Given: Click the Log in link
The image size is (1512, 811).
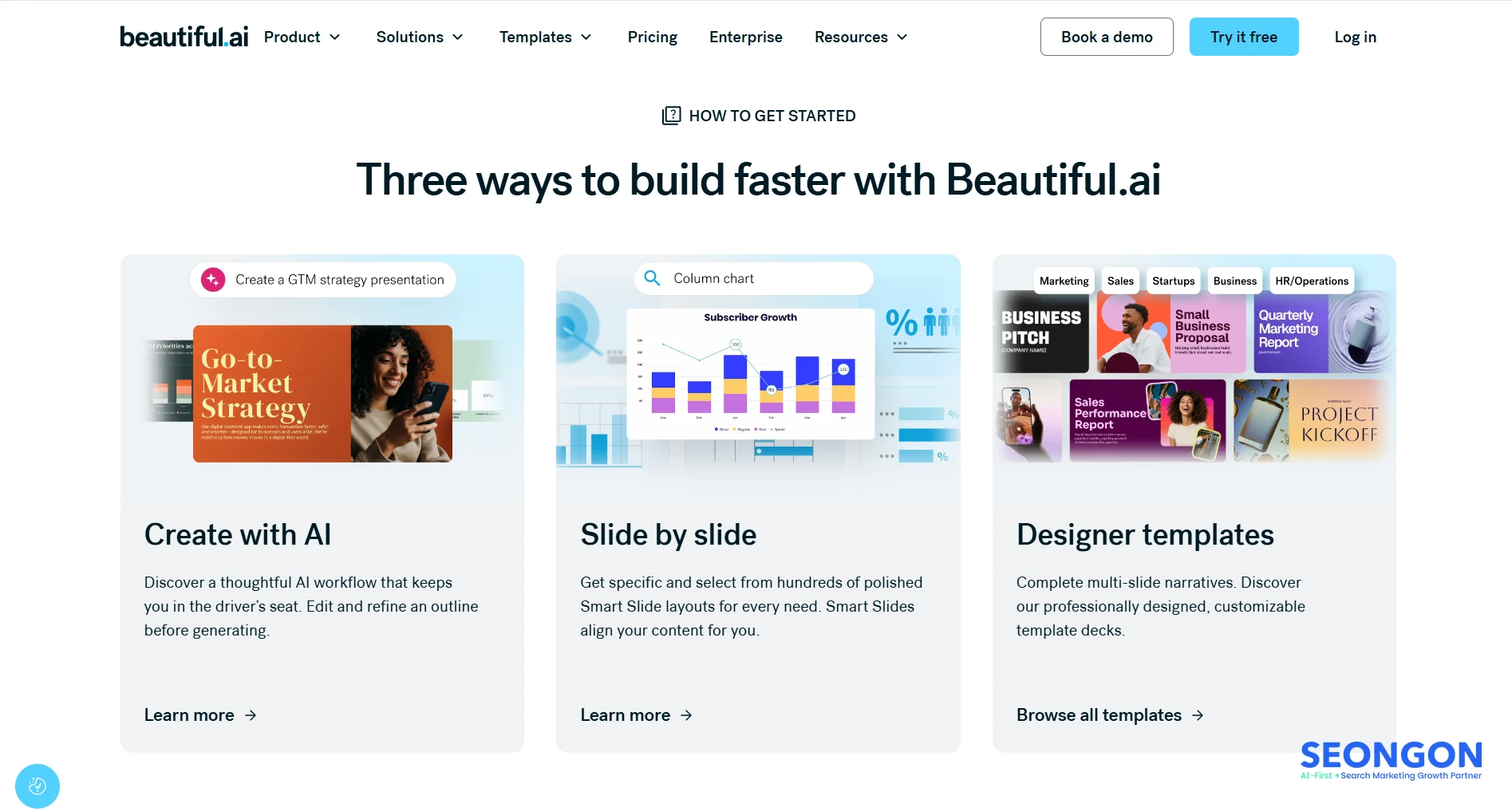Looking at the screenshot, I should coord(1355,37).
